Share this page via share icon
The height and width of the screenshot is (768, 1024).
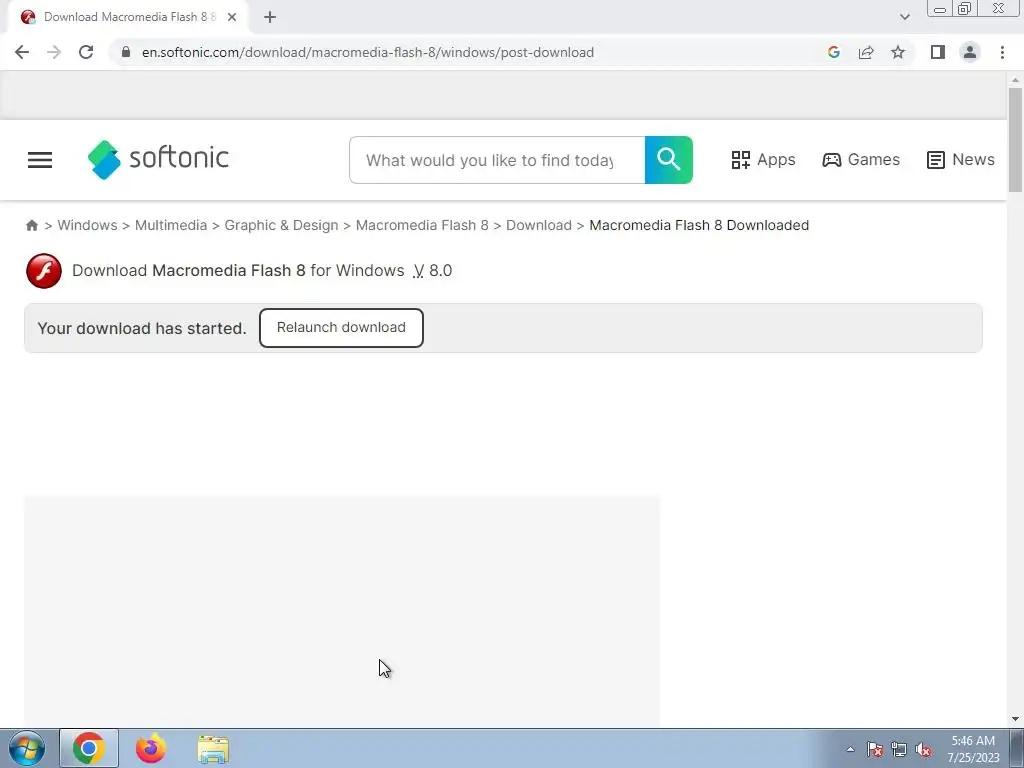point(866,52)
